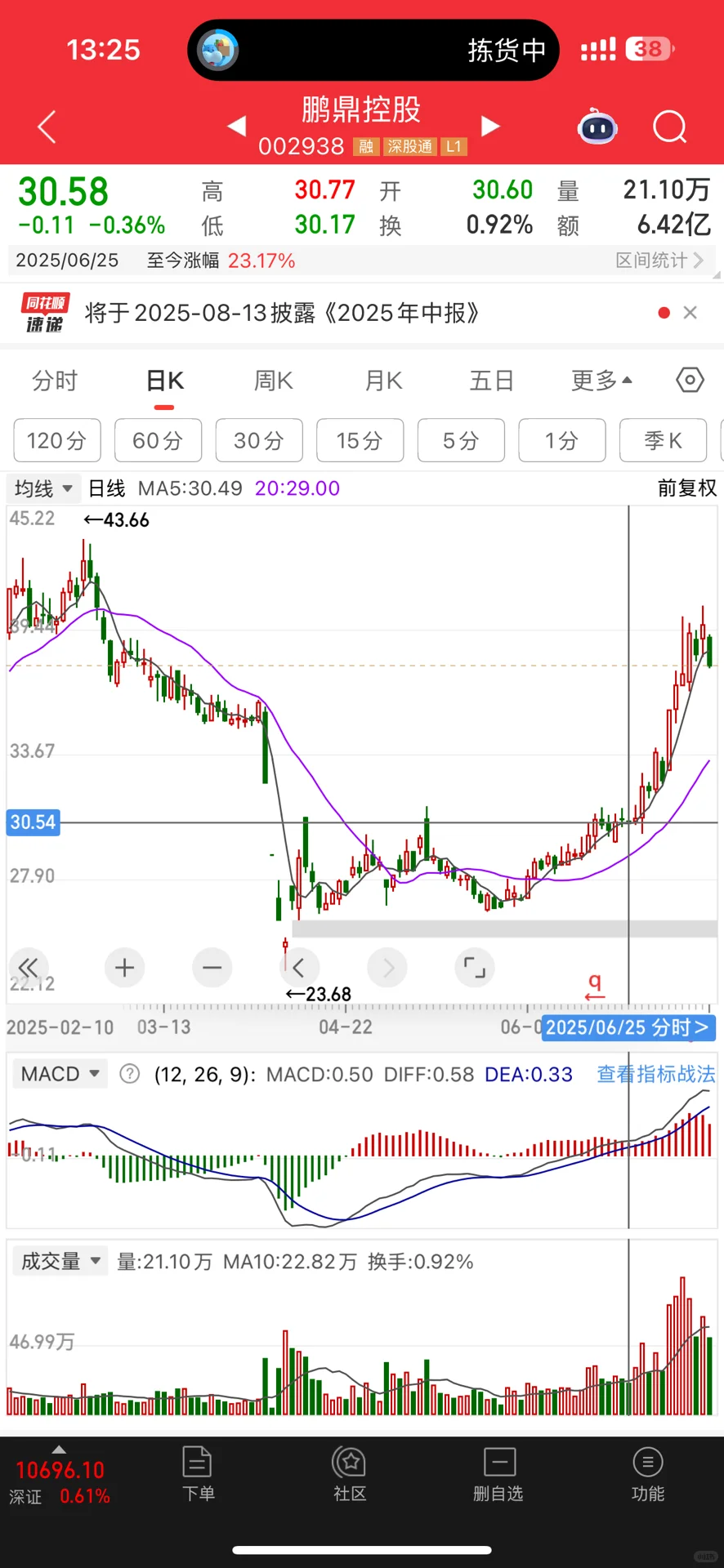Image resolution: width=724 pixels, height=1568 pixels.
Task: Open 区间统计 range statistics
Action: tap(659, 261)
